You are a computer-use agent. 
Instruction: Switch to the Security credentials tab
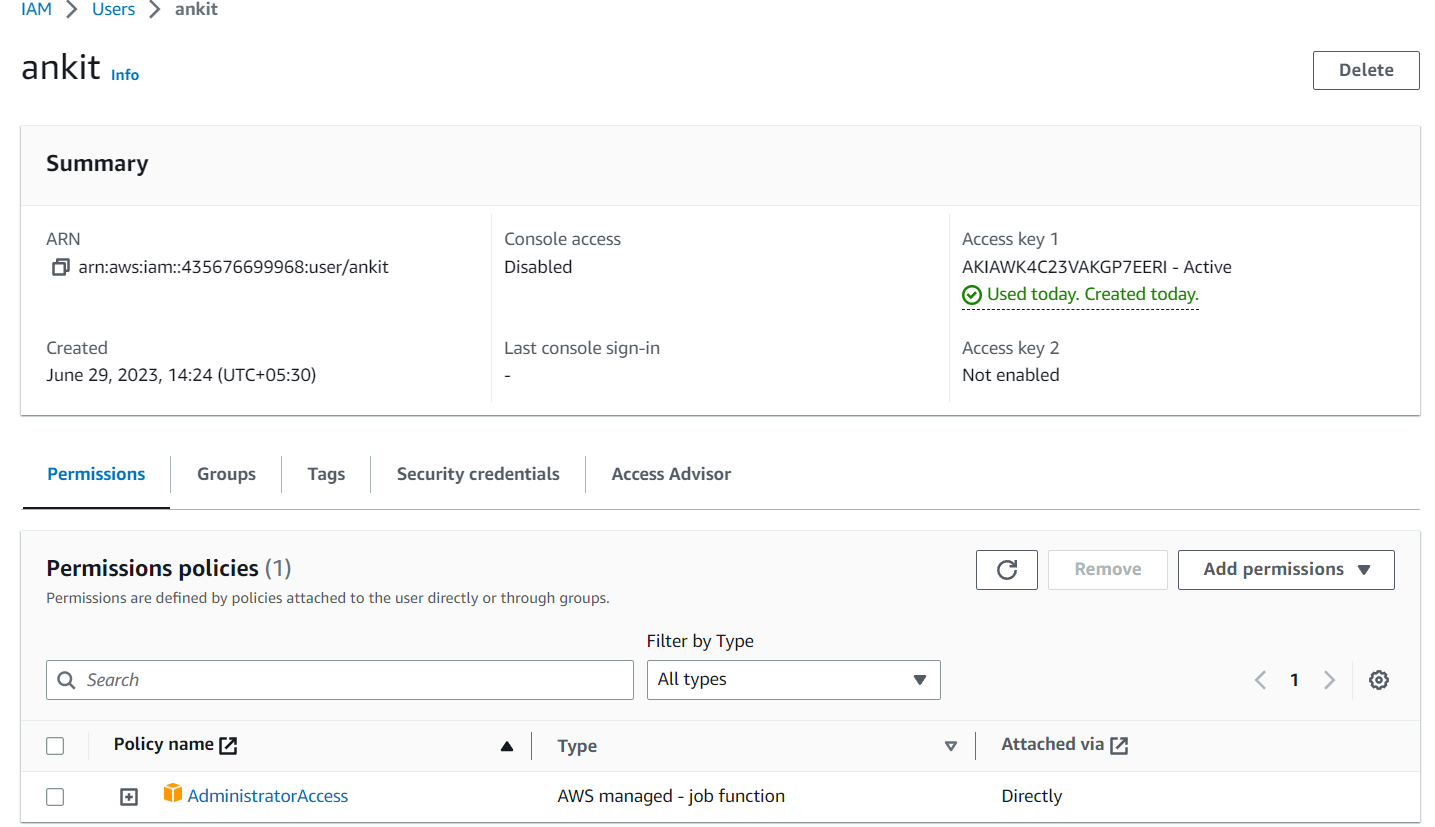(478, 474)
